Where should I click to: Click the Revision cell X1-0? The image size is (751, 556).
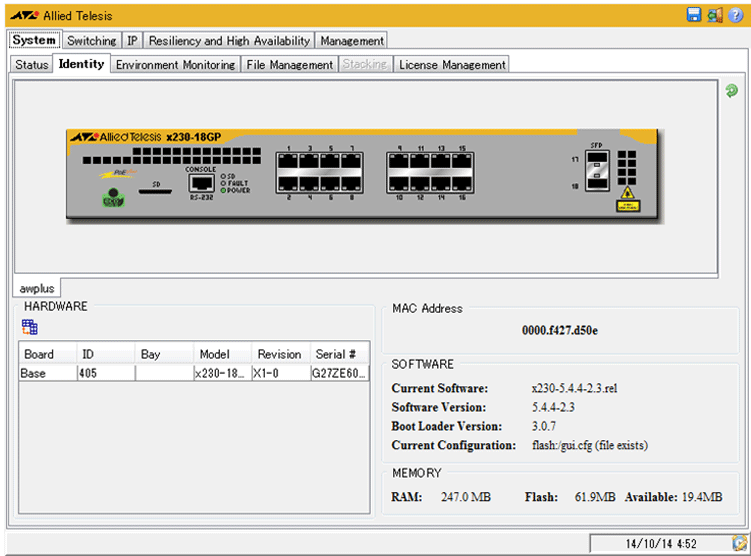(281, 373)
